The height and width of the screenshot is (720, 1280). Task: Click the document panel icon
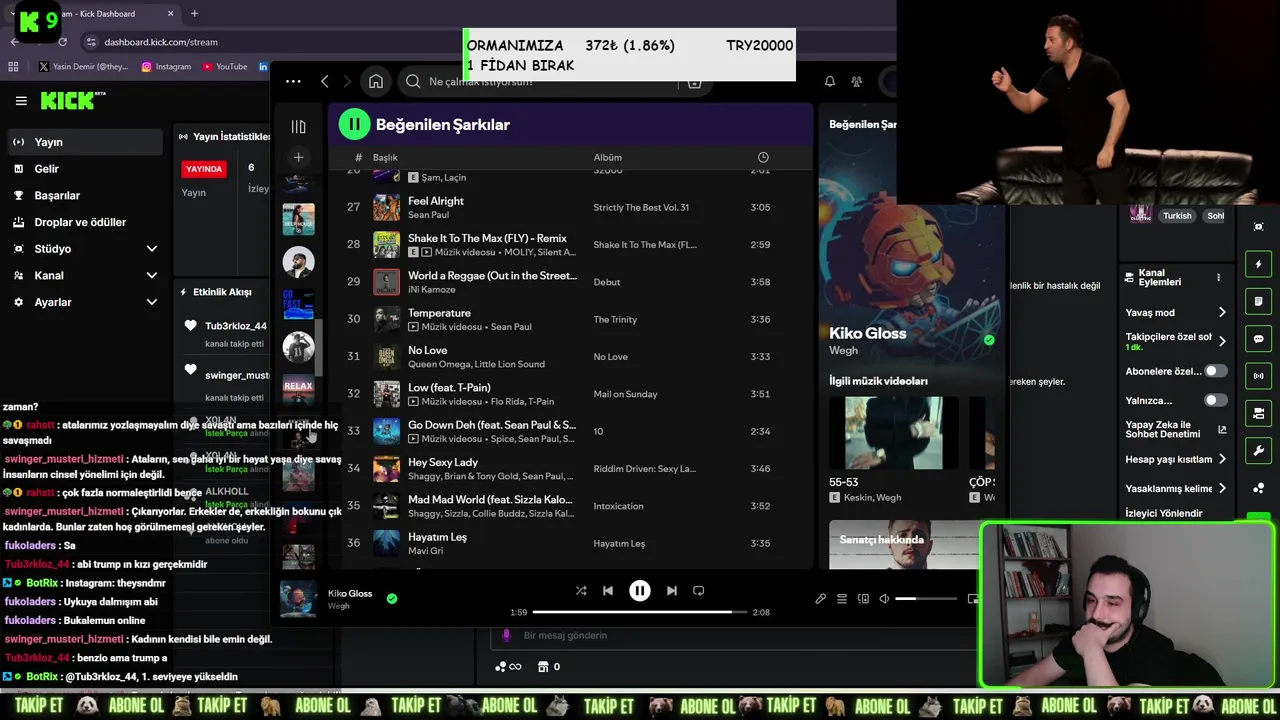point(1258,301)
